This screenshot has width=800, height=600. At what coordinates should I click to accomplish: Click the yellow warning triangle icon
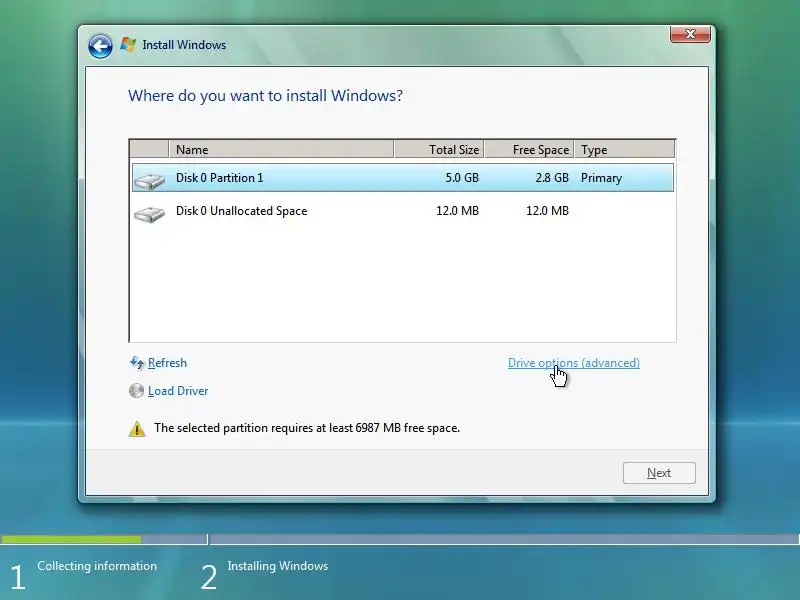click(137, 429)
